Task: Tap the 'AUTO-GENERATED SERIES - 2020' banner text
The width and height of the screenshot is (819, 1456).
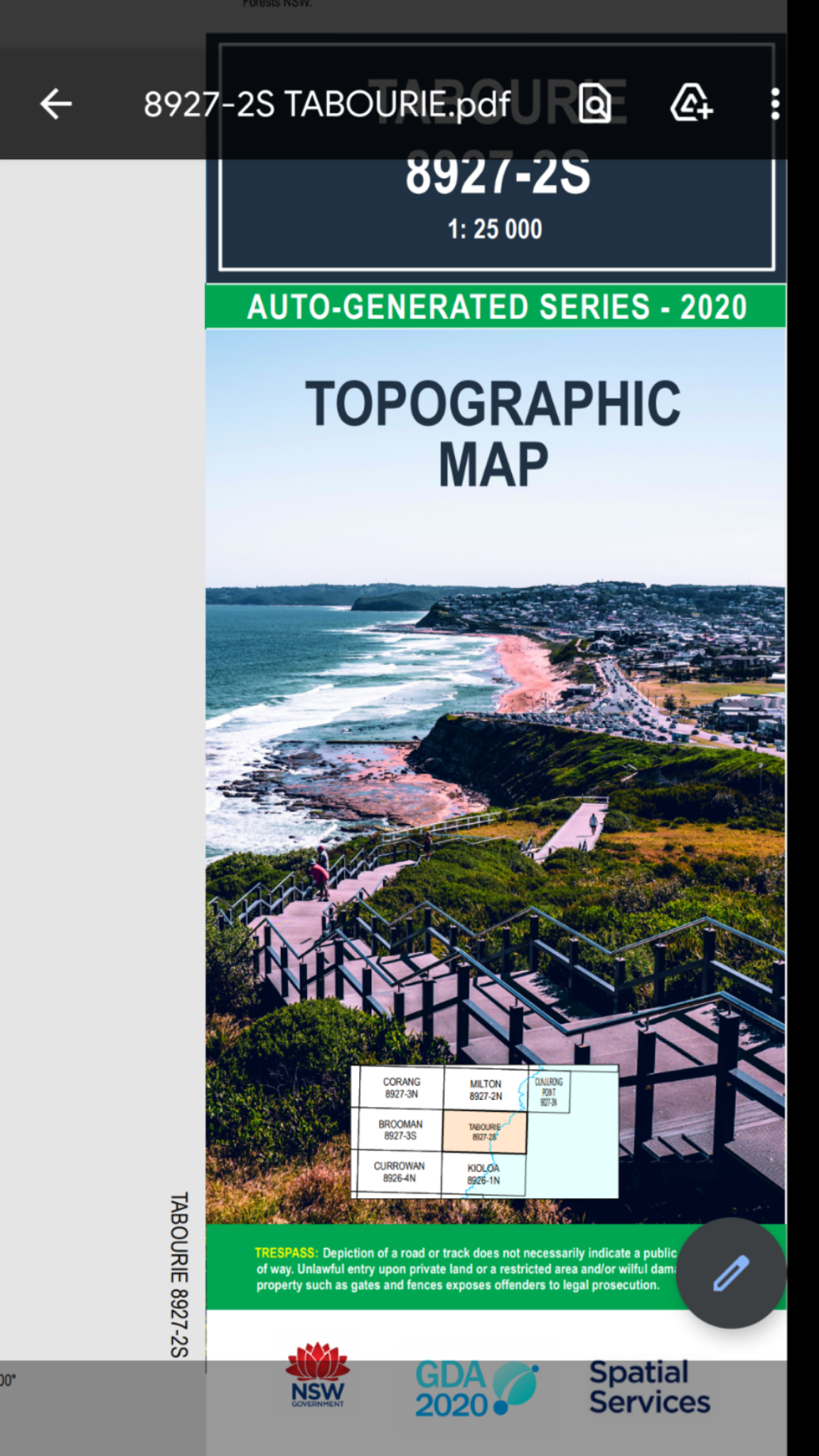Action: click(496, 307)
